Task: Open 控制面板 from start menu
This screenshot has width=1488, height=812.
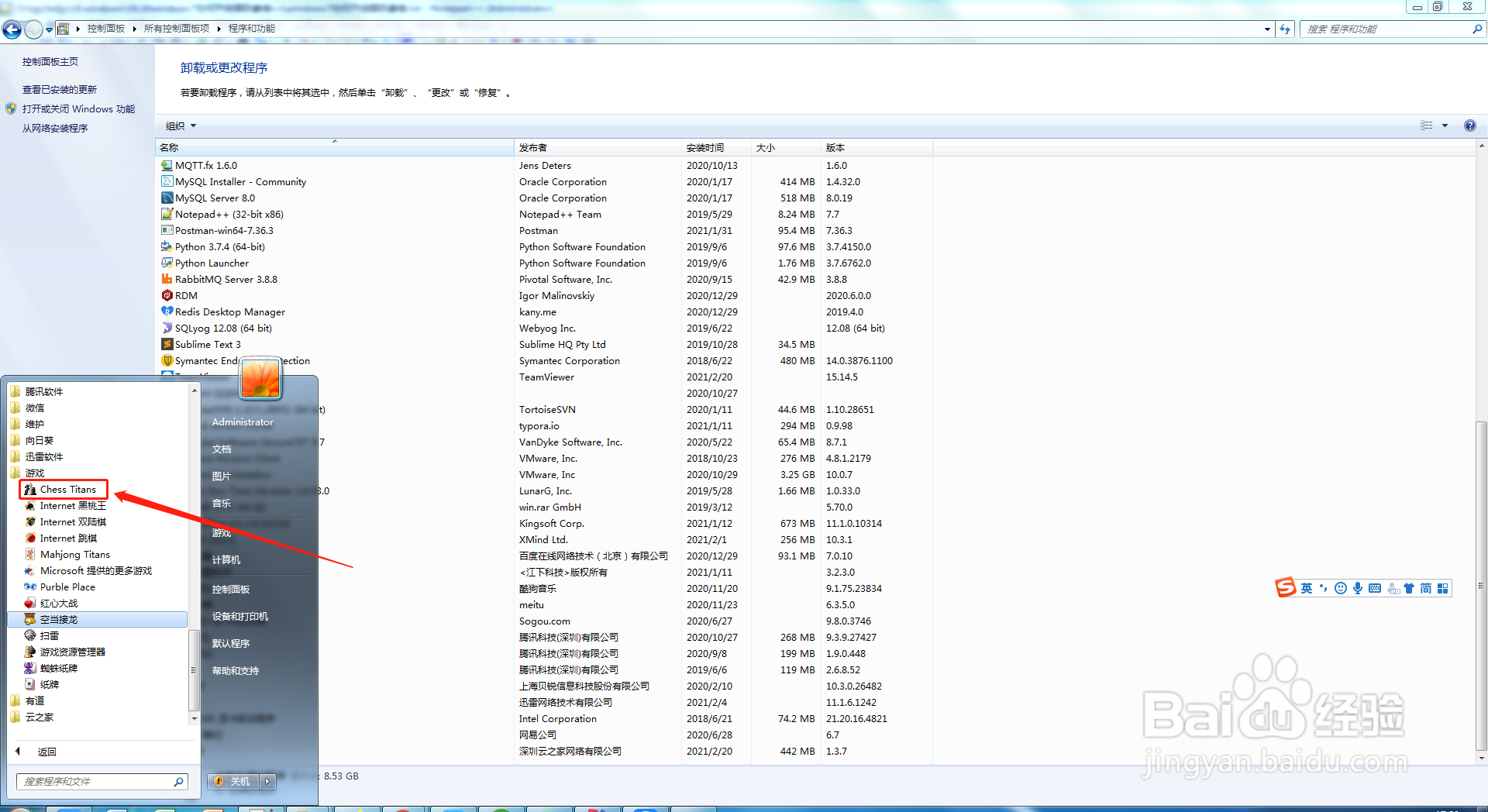Action: (x=231, y=590)
